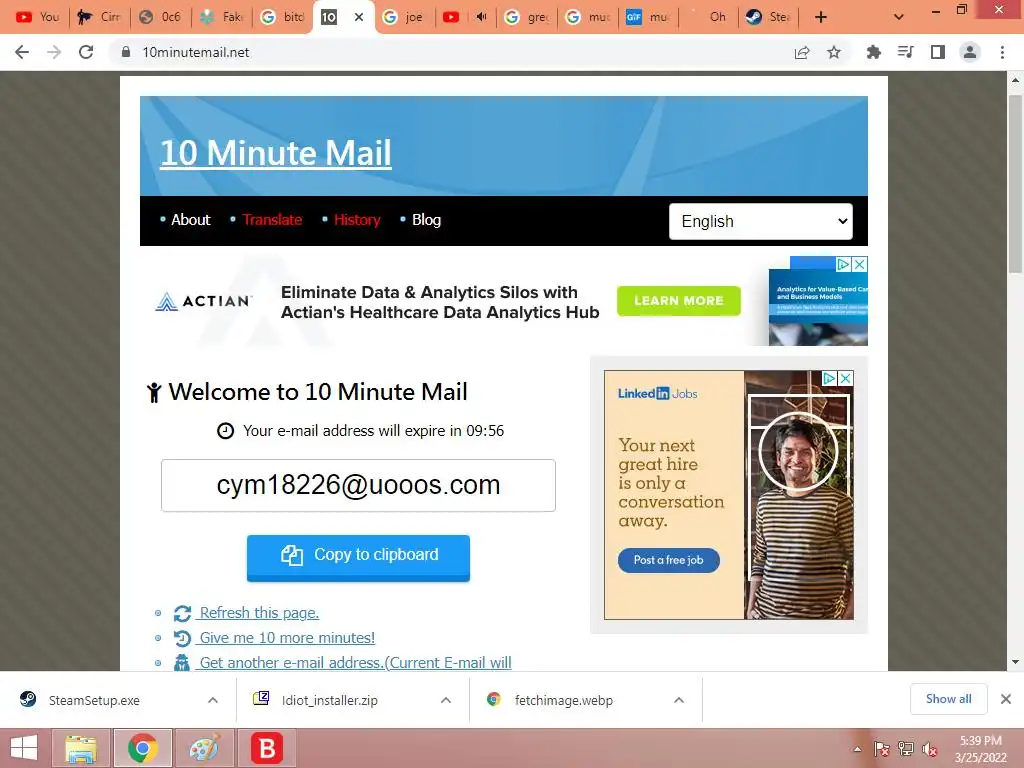Click the muted volume tray icon
Screen dimensions: 1024x768
[930, 749]
